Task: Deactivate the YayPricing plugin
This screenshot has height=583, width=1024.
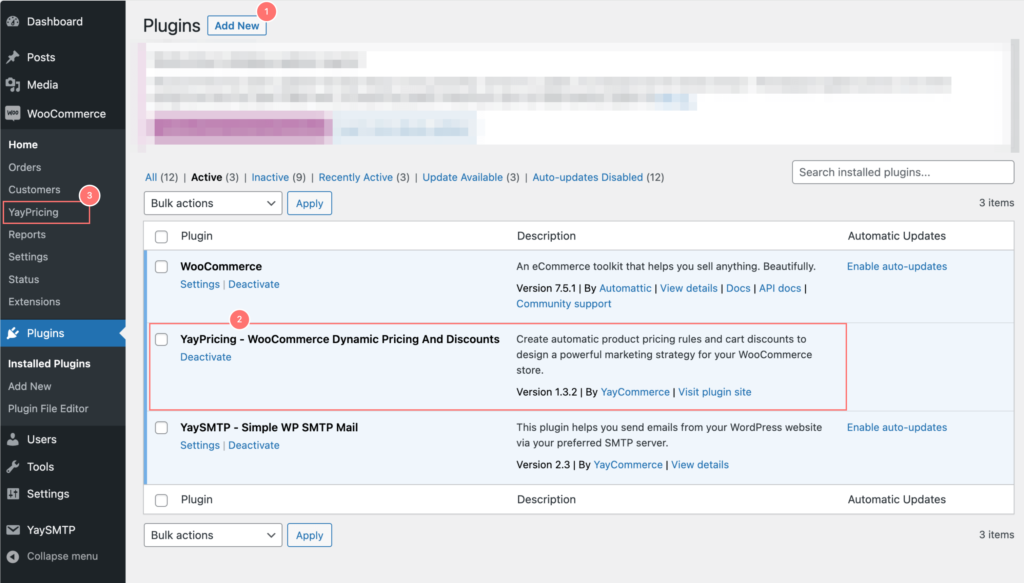Action: pos(205,357)
